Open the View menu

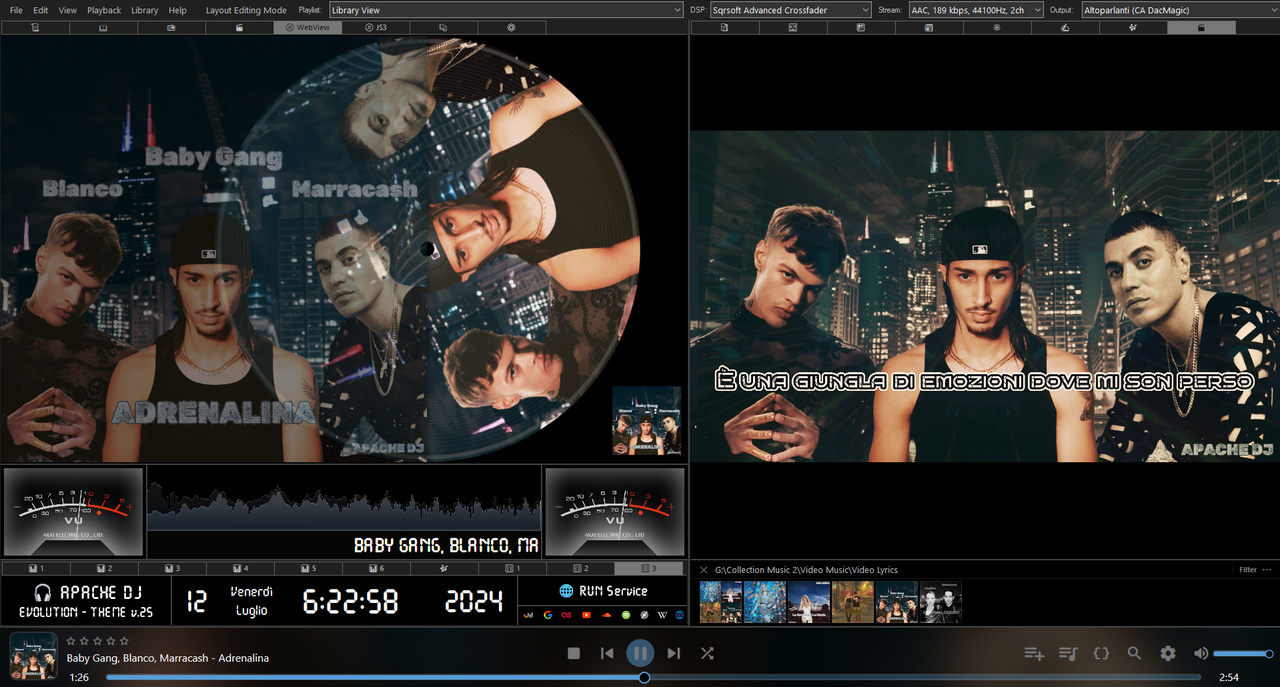point(68,10)
